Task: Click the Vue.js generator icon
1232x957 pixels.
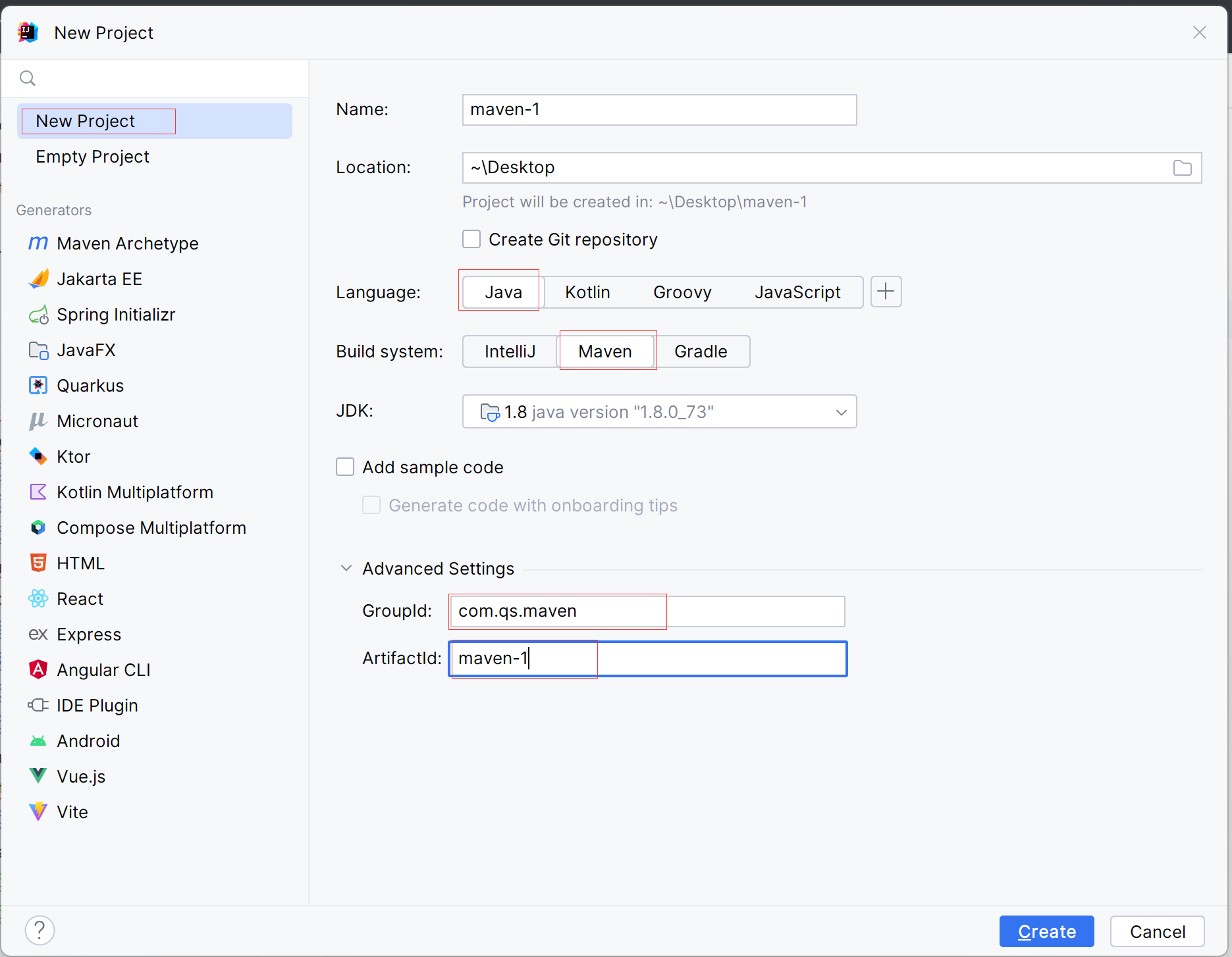Action: (38, 777)
